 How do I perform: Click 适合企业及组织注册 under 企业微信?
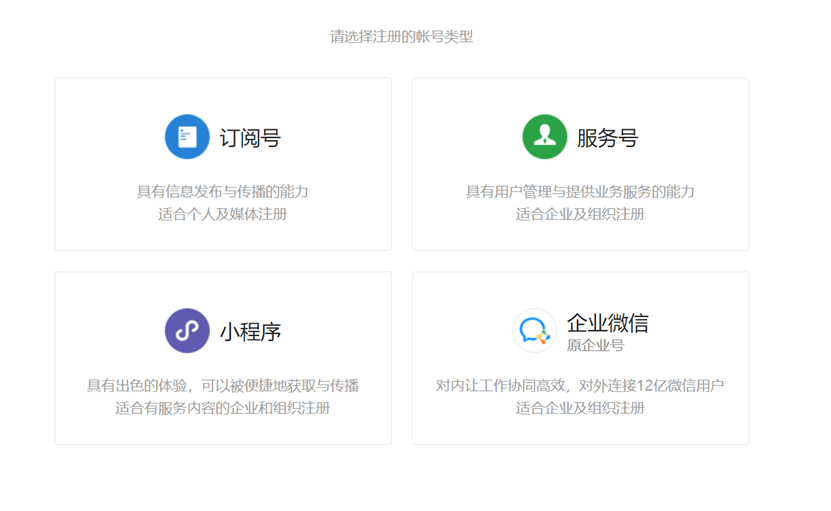tap(580, 408)
